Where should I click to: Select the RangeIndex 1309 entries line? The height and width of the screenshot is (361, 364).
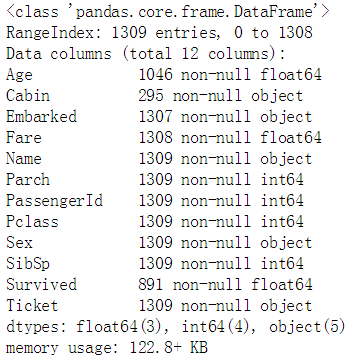tap(159, 33)
